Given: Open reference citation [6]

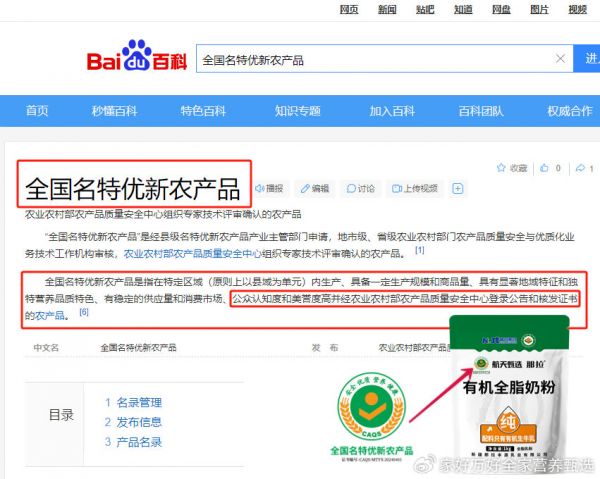Looking at the screenshot, I should tap(84, 312).
